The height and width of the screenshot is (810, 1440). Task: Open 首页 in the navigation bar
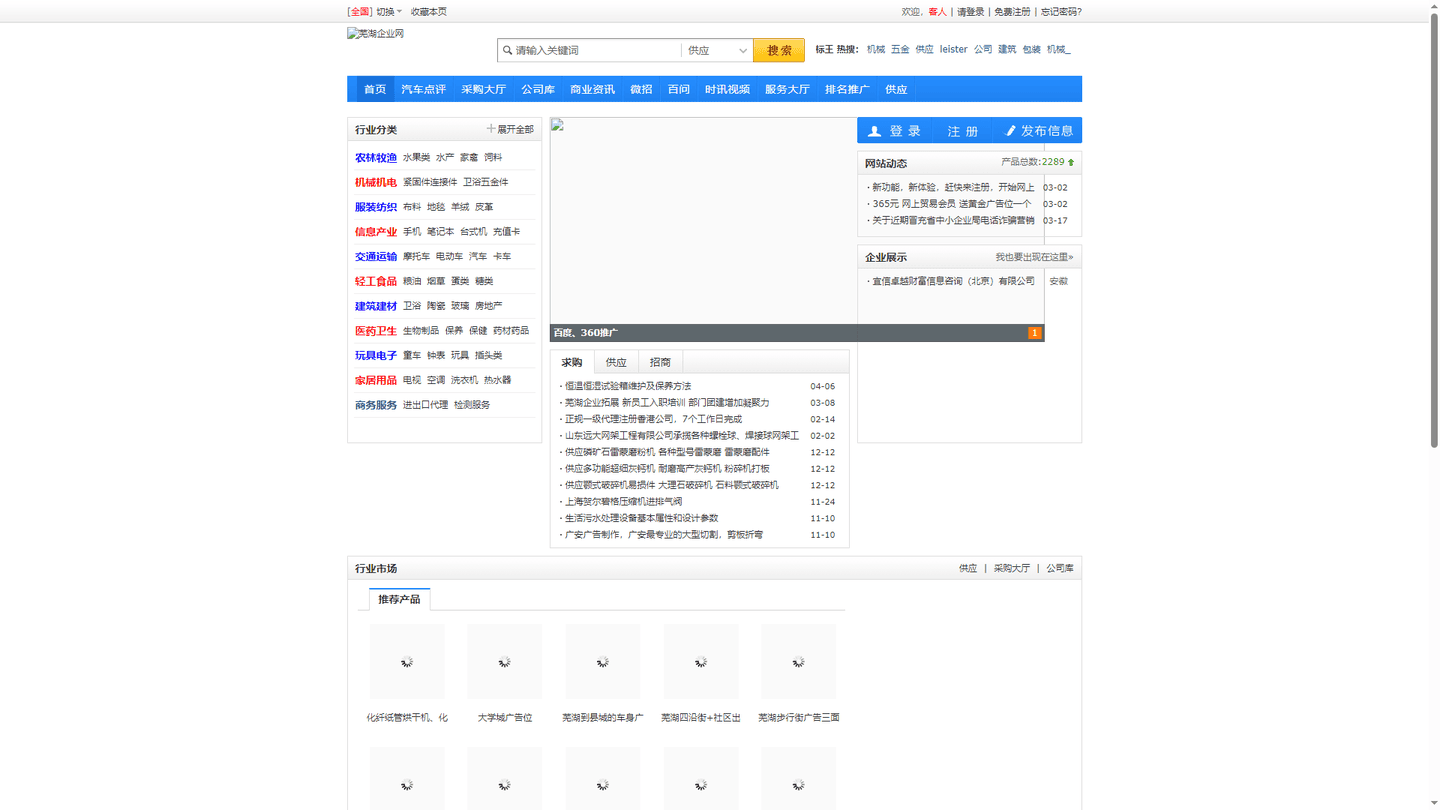[x=375, y=89]
